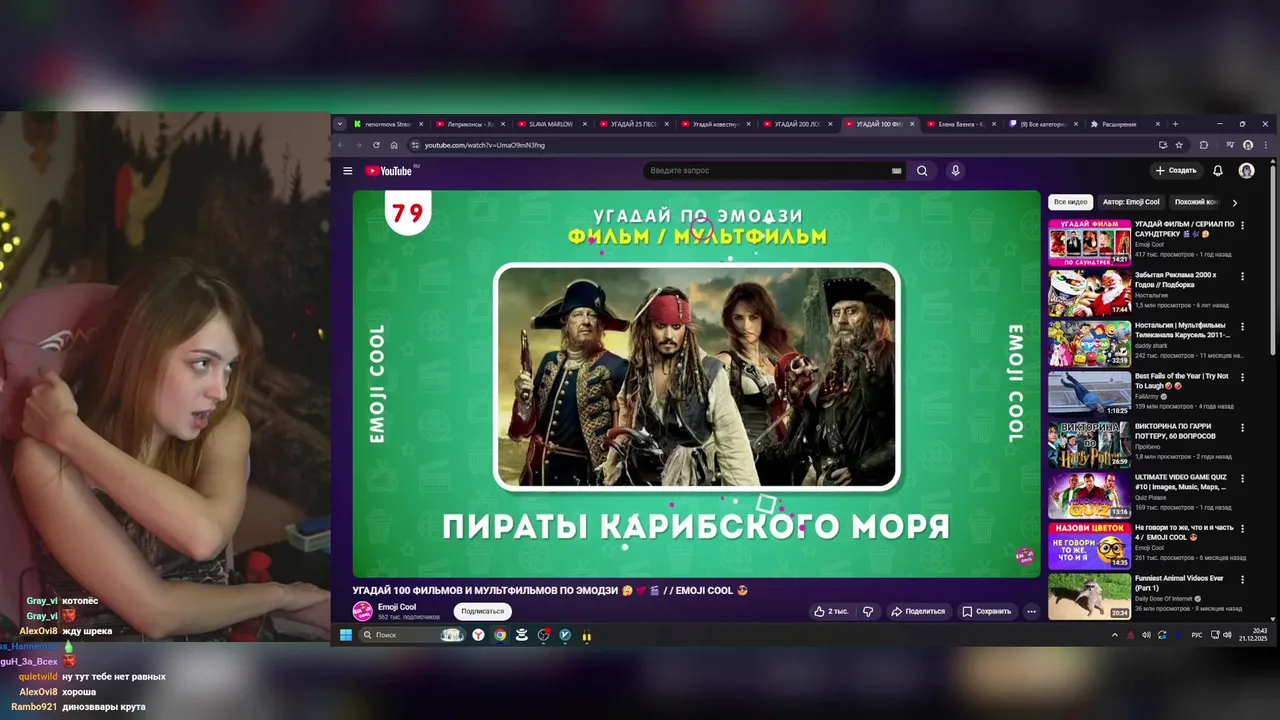Image resolution: width=1280 pixels, height=720 pixels.
Task: Click the Подписаться subscribe button
Action: click(x=483, y=611)
